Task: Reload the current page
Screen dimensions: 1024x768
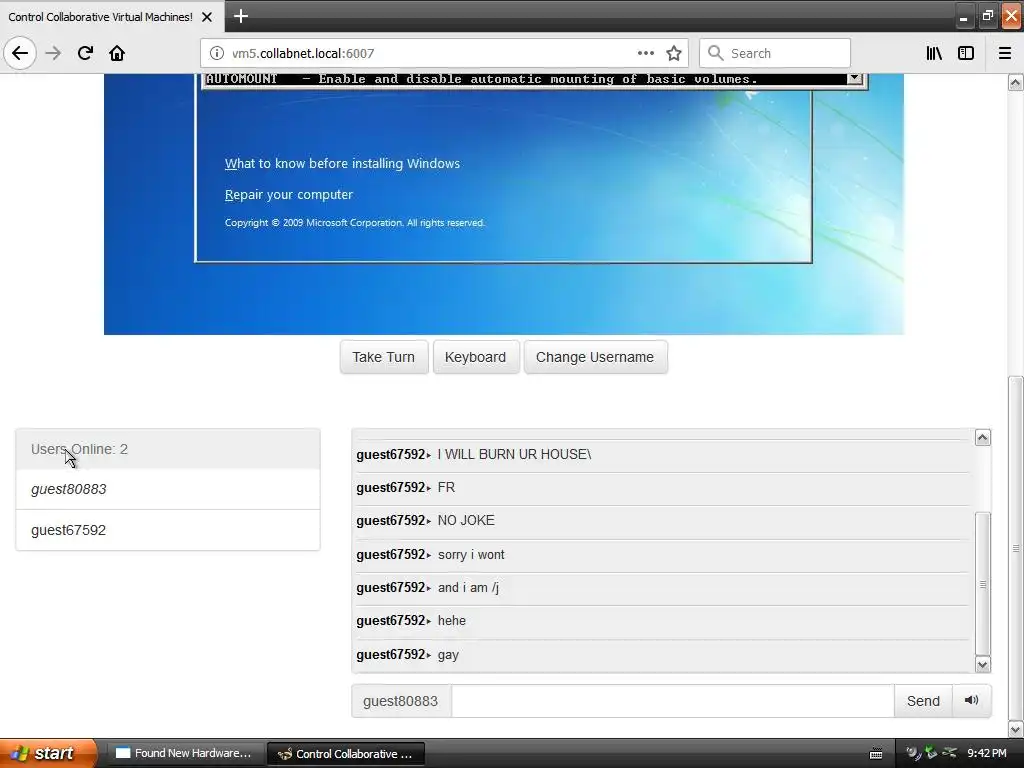Action: pyautogui.click(x=85, y=53)
